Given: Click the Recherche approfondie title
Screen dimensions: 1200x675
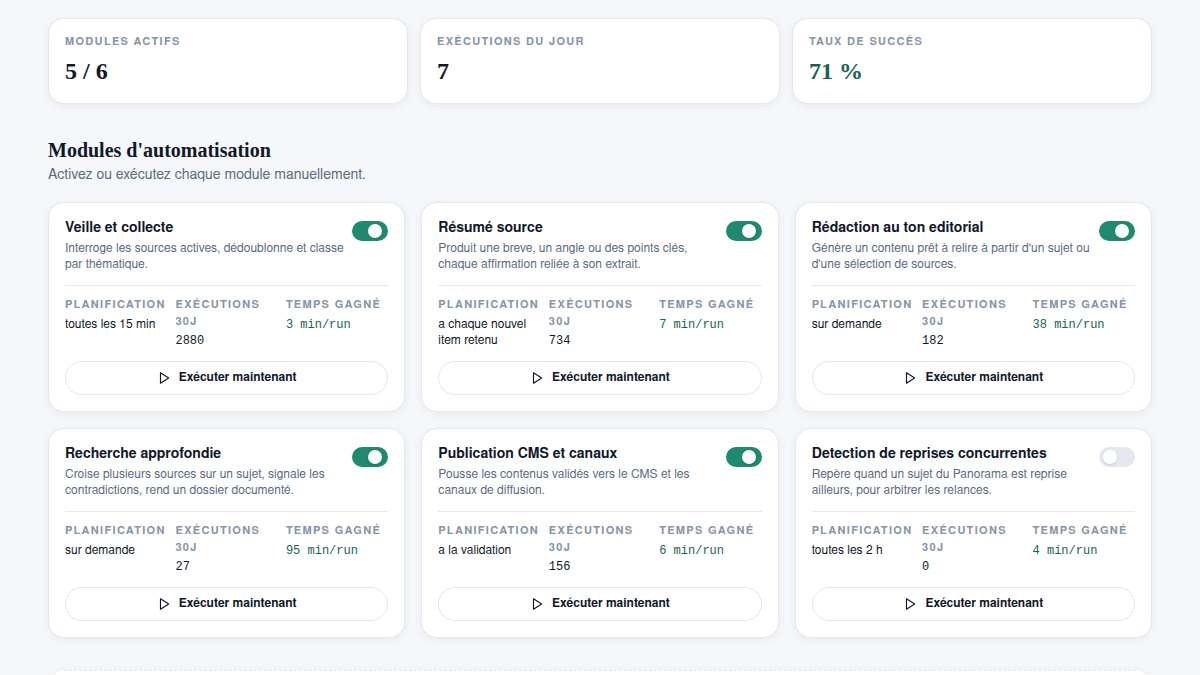Looking at the screenshot, I should click(143, 453).
